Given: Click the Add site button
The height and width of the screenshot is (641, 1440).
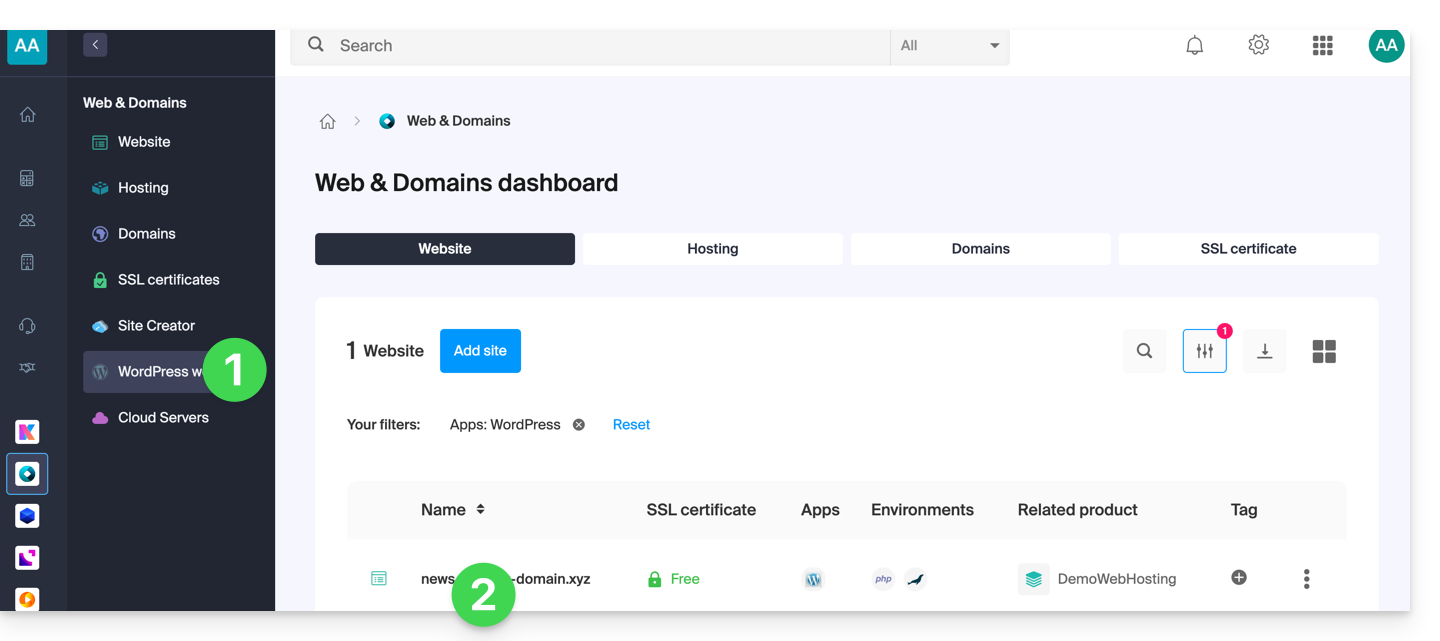Looking at the screenshot, I should [480, 351].
